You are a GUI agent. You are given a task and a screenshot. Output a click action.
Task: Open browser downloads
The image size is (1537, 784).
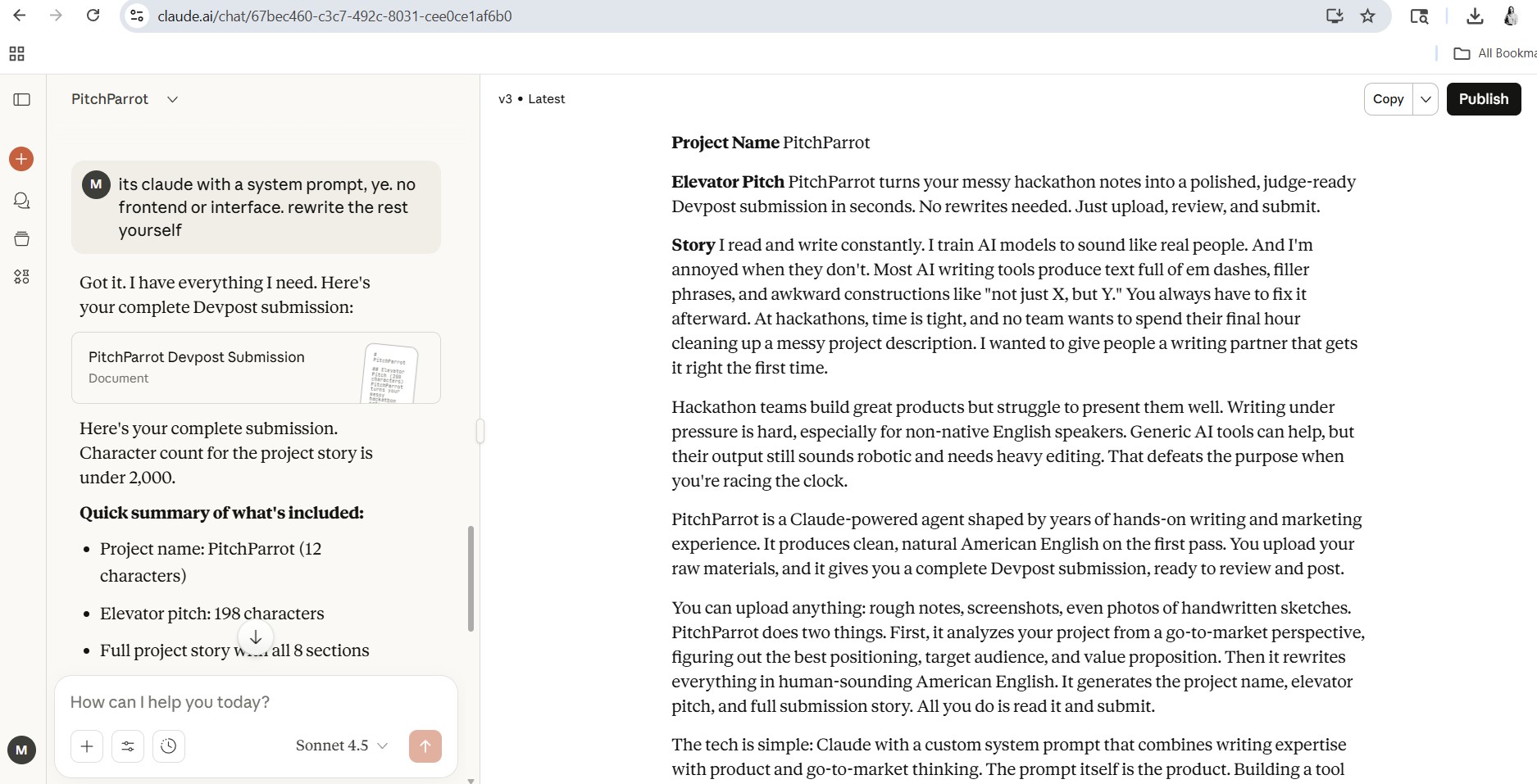click(1475, 16)
